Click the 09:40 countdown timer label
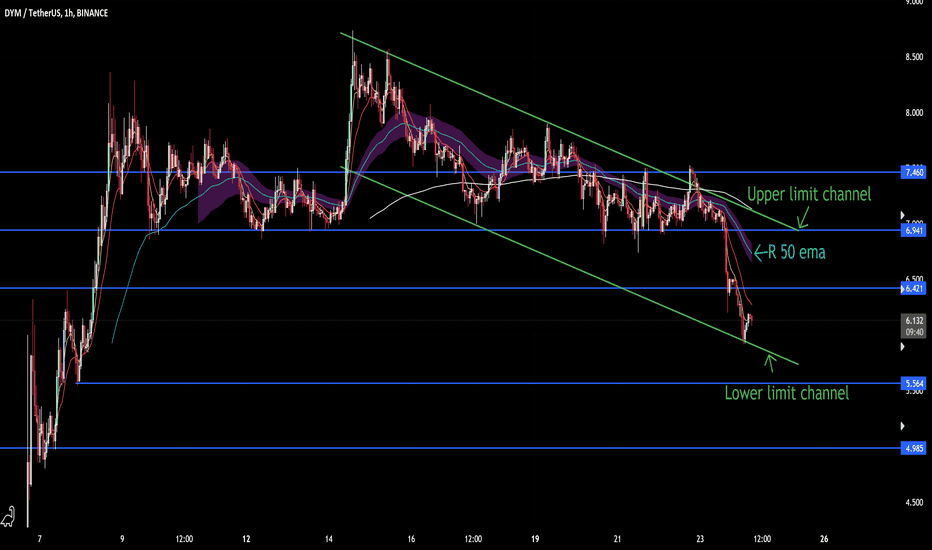The height and width of the screenshot is (550, 932). [x=914, y=332]
